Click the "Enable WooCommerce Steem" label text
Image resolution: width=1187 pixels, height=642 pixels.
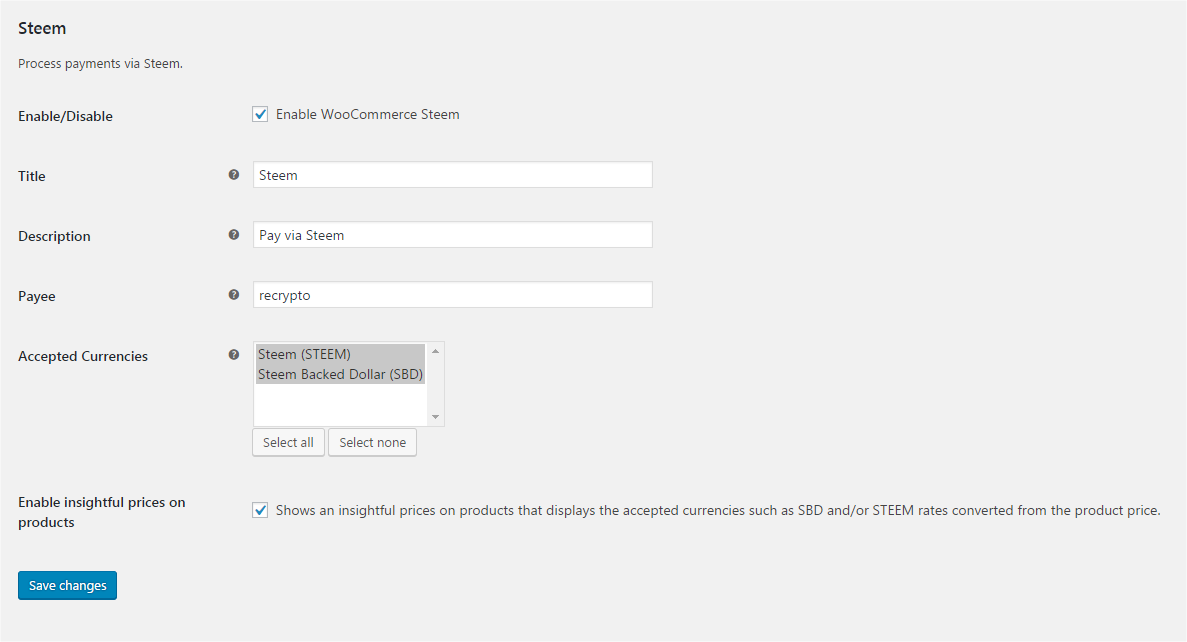pos(367,114)
